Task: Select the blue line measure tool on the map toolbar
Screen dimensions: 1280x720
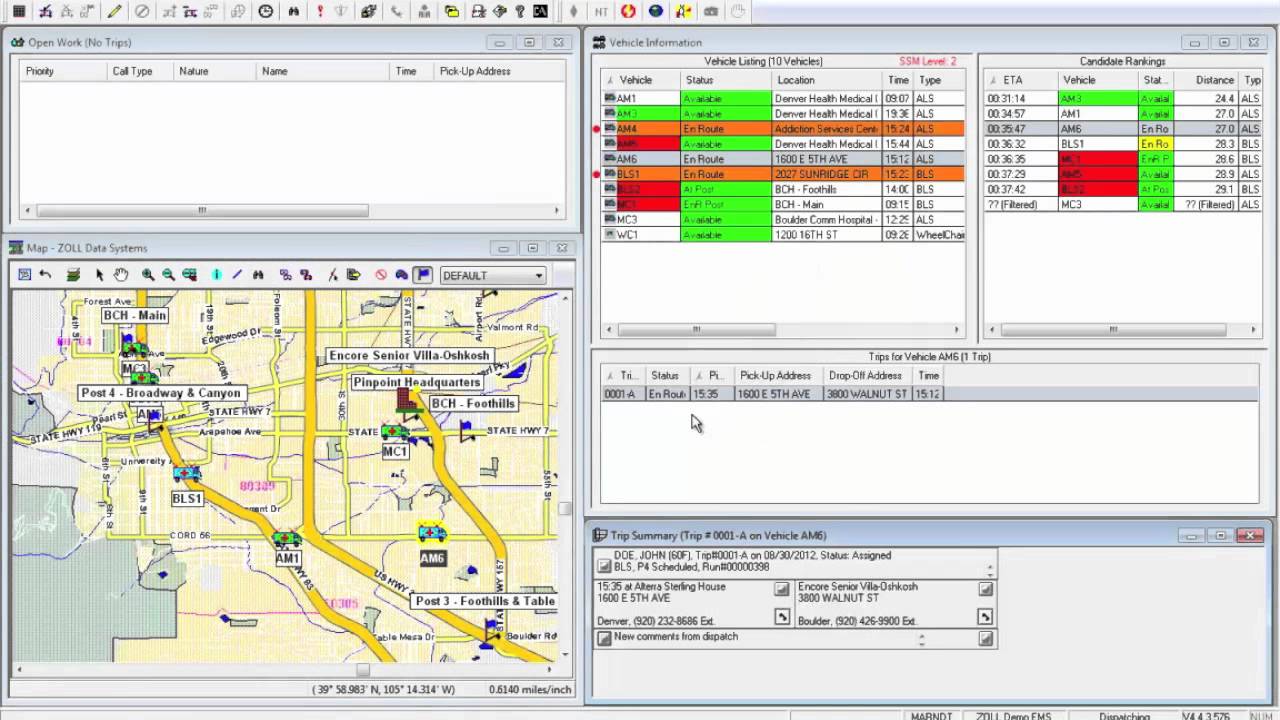Action: [x=237, y=275]
